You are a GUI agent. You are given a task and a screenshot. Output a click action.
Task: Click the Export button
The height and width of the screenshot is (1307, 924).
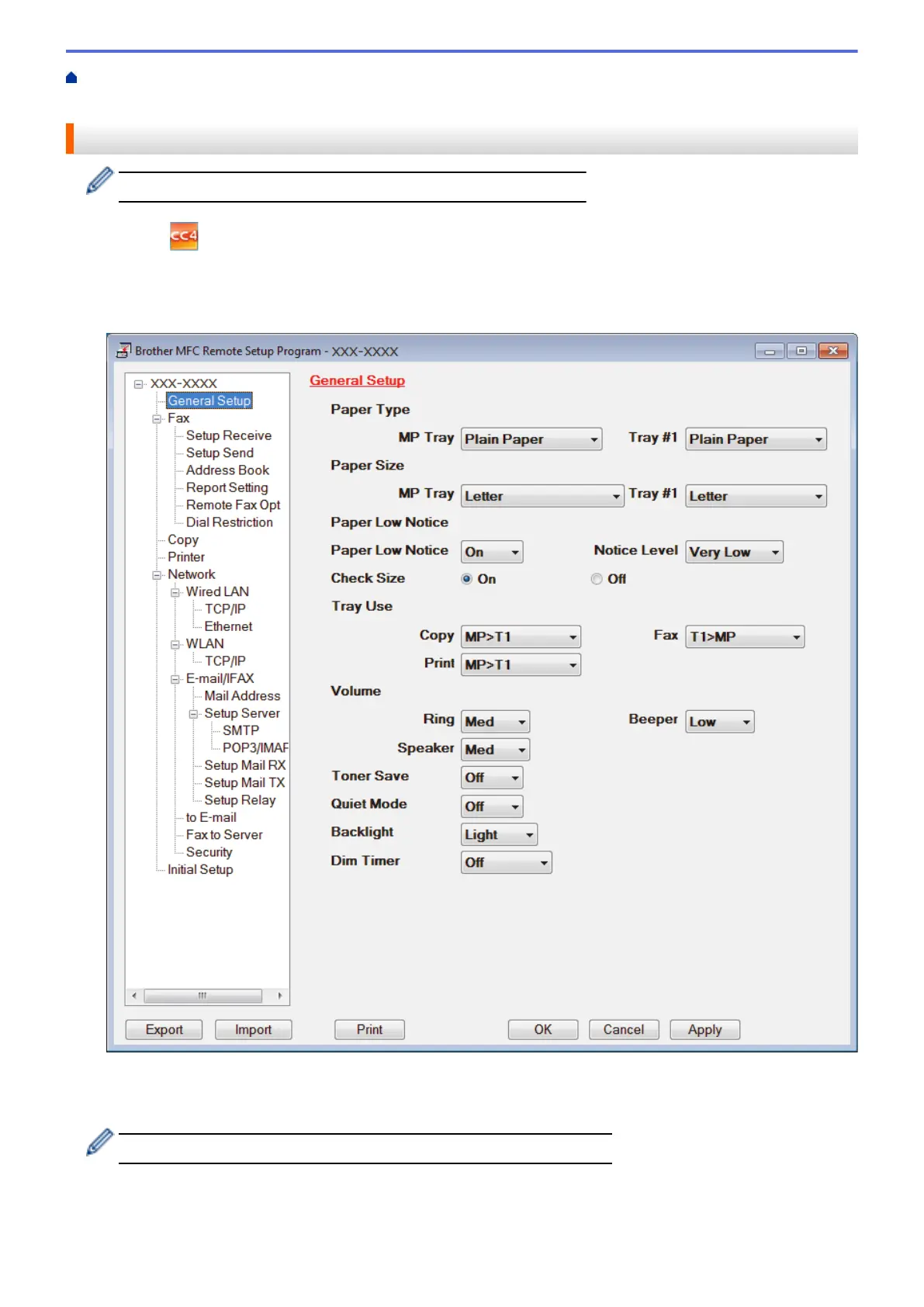tap(164, 1030)
